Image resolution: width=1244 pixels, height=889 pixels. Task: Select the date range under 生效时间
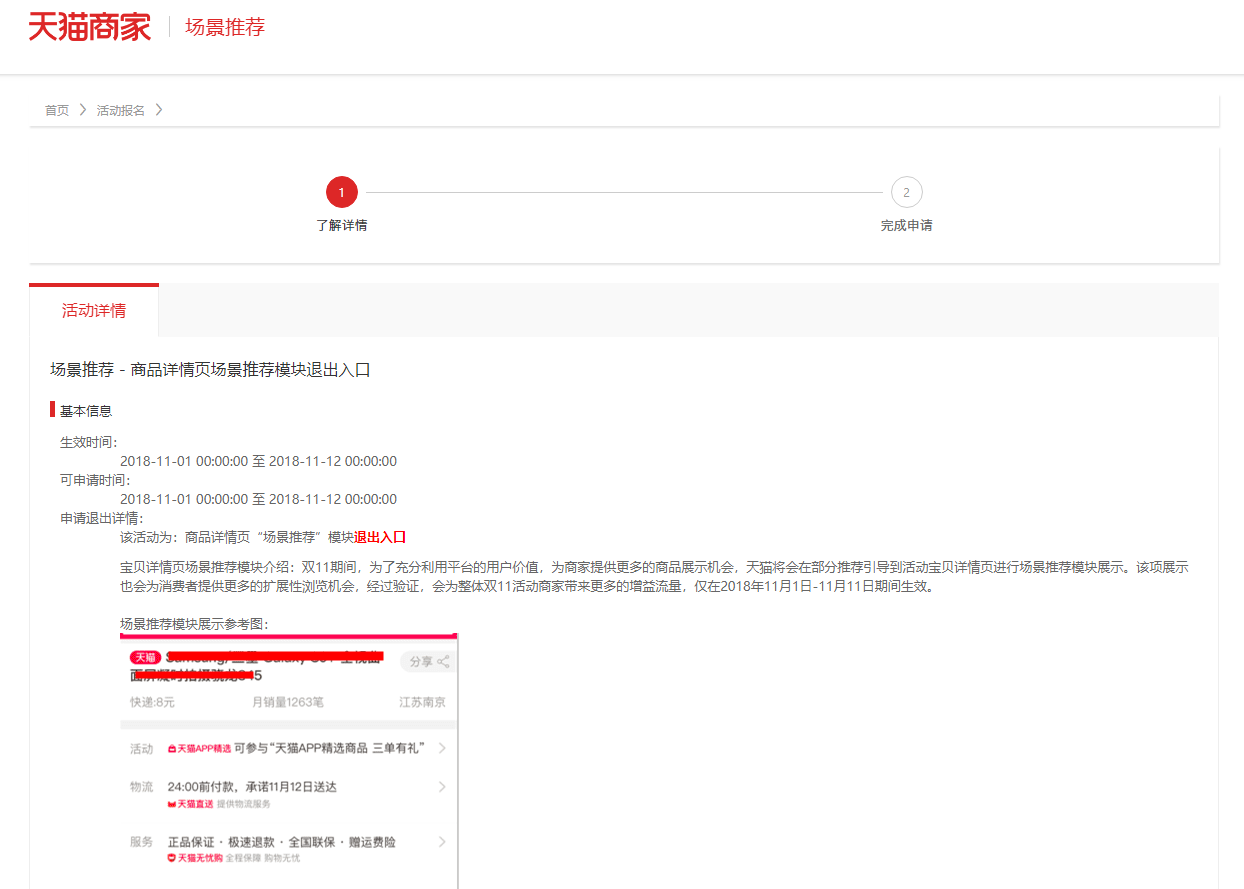coord(258,461)
